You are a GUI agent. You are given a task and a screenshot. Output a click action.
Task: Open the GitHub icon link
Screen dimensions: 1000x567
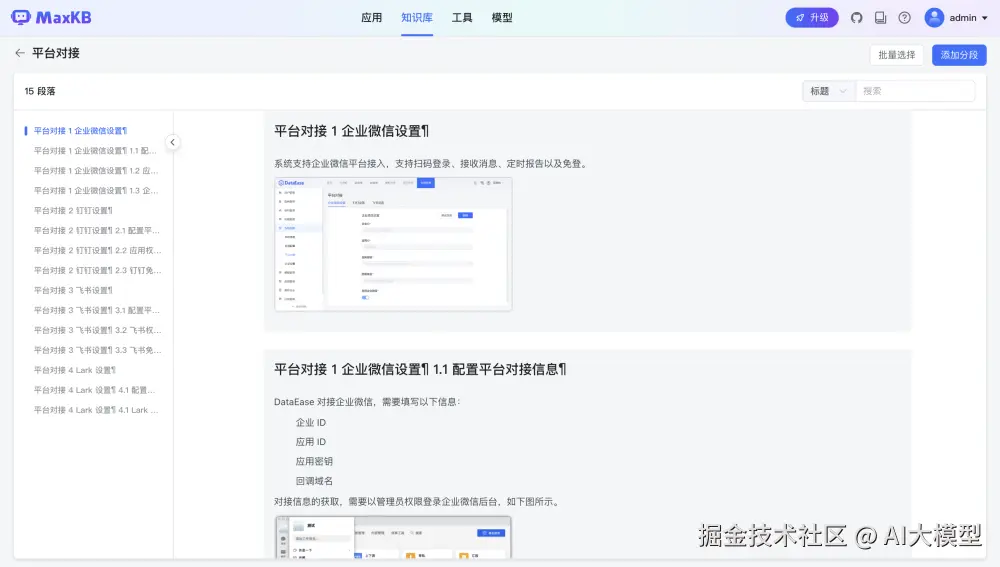click(857, 18)
